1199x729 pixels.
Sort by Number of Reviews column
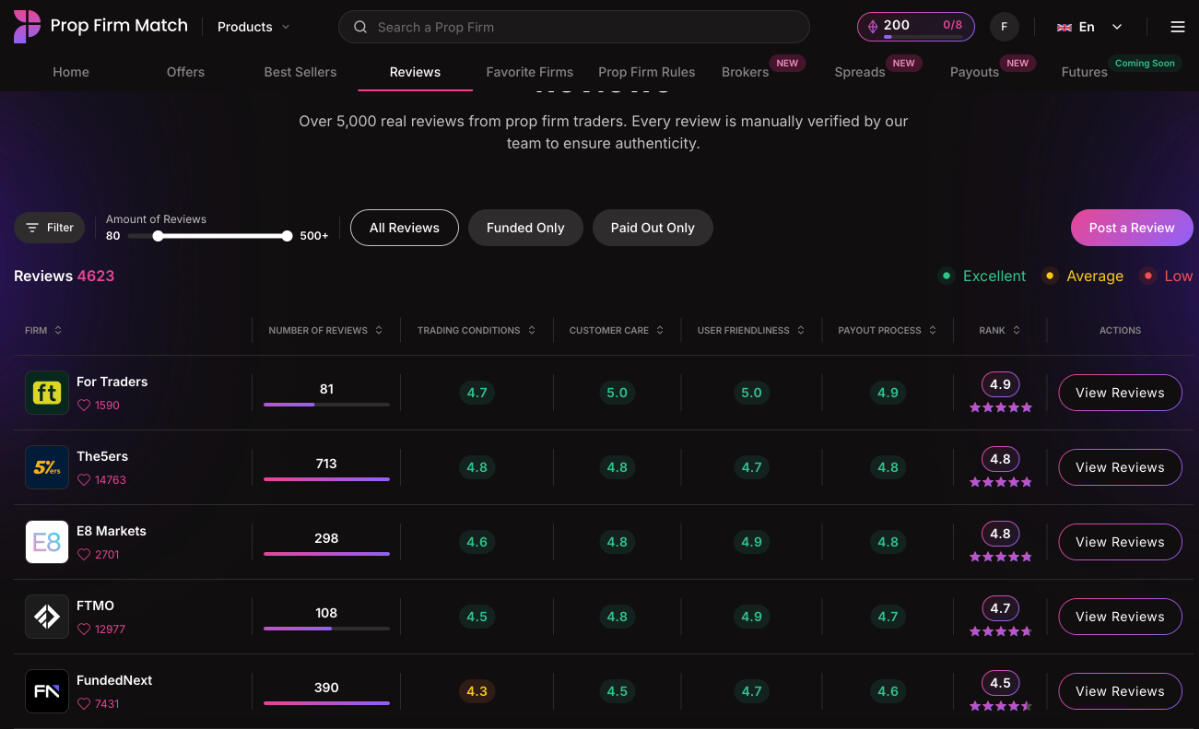(325, 330)
